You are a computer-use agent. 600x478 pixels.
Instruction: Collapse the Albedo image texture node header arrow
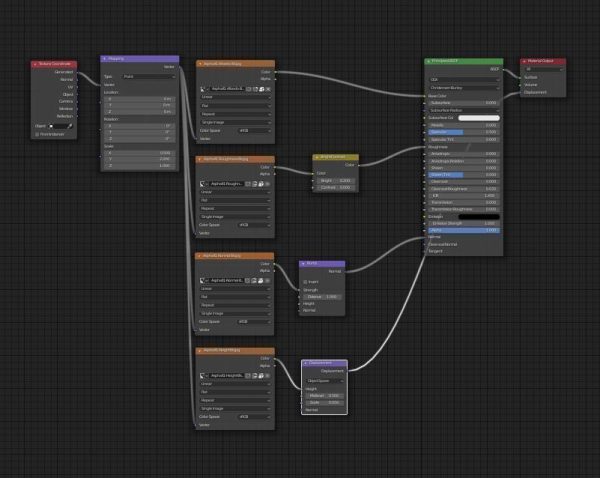pyautogui.click(x=200, y=64)
